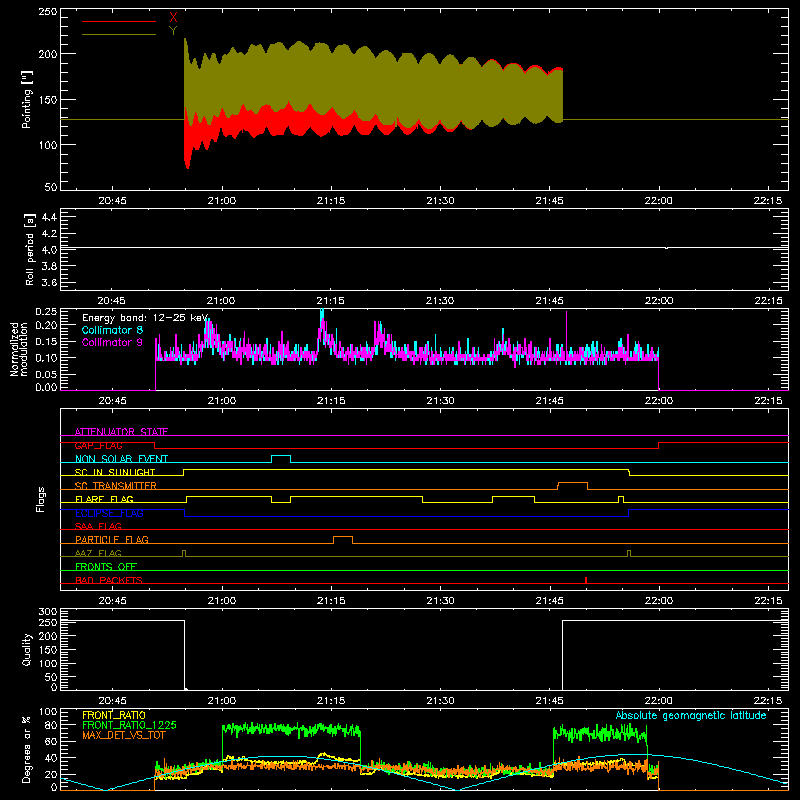
Task: Select the magenta Collimator 9 legend label
Action: click(112, 342)
